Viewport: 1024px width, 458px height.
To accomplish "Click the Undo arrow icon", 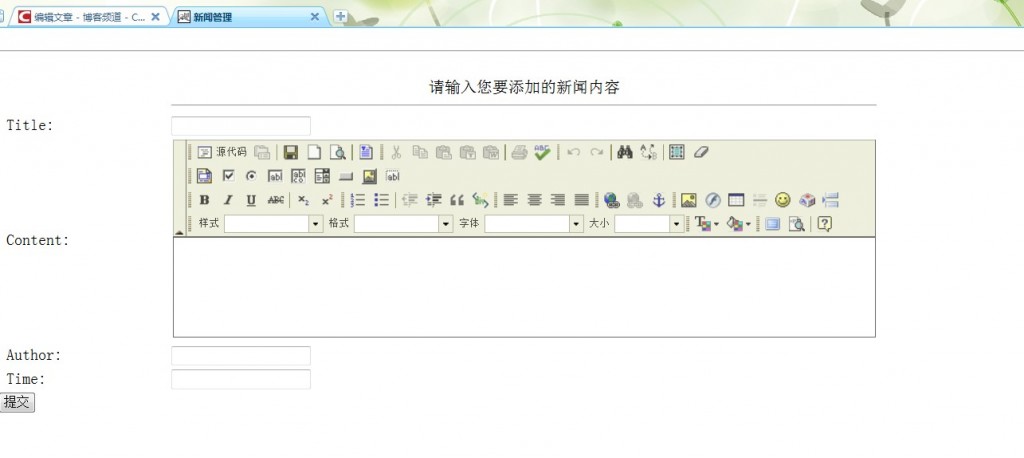I will tap(573, 152).
